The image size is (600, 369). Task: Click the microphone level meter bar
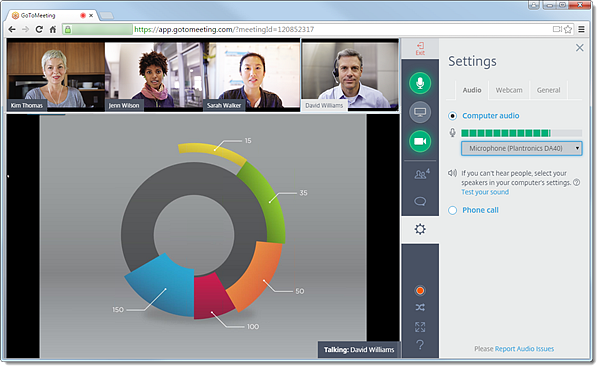[x=521, y=133]
